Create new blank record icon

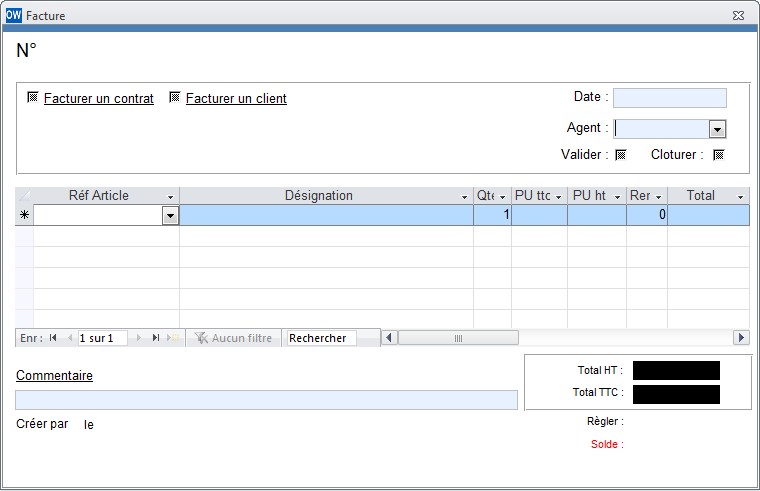[x=173, y=338]
